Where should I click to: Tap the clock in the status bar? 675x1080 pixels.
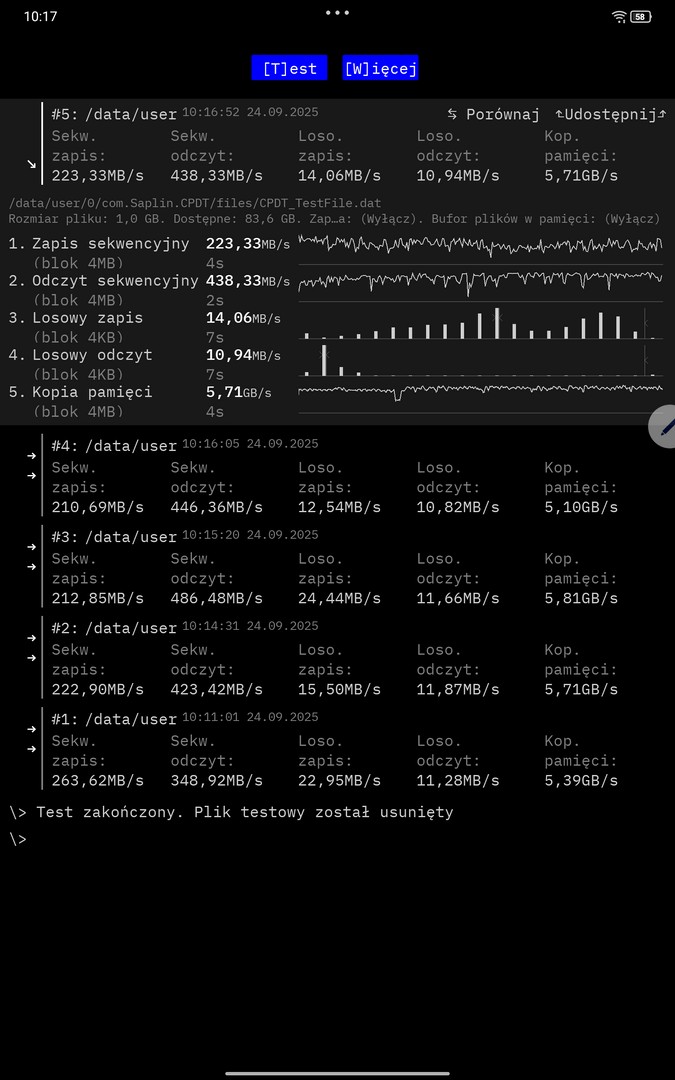40,17
